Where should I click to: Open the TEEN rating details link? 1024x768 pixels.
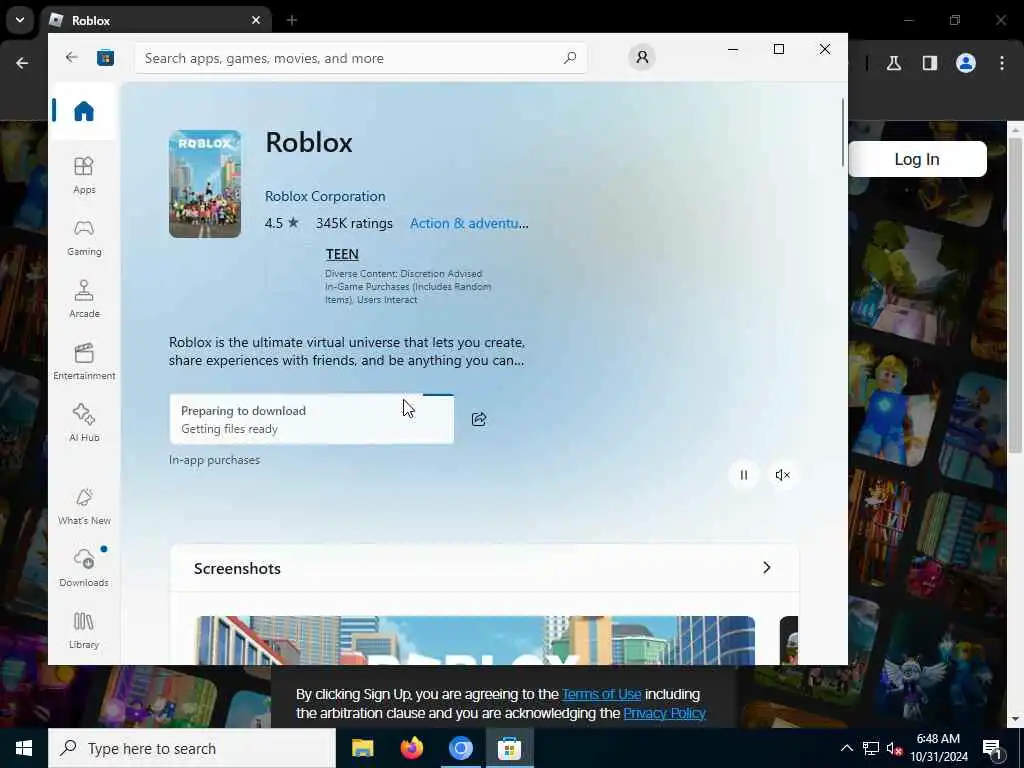click(342, 254)
